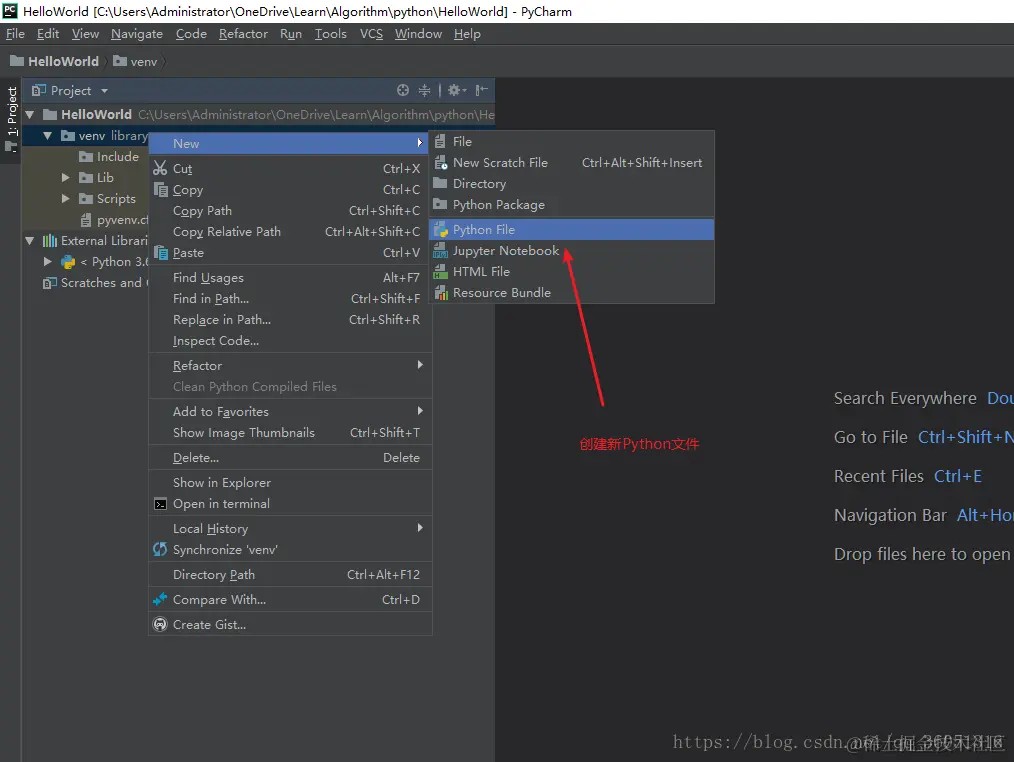Select Delete... in the context menu
This screenshot has height=762, width=1014.
coord(290,457)
